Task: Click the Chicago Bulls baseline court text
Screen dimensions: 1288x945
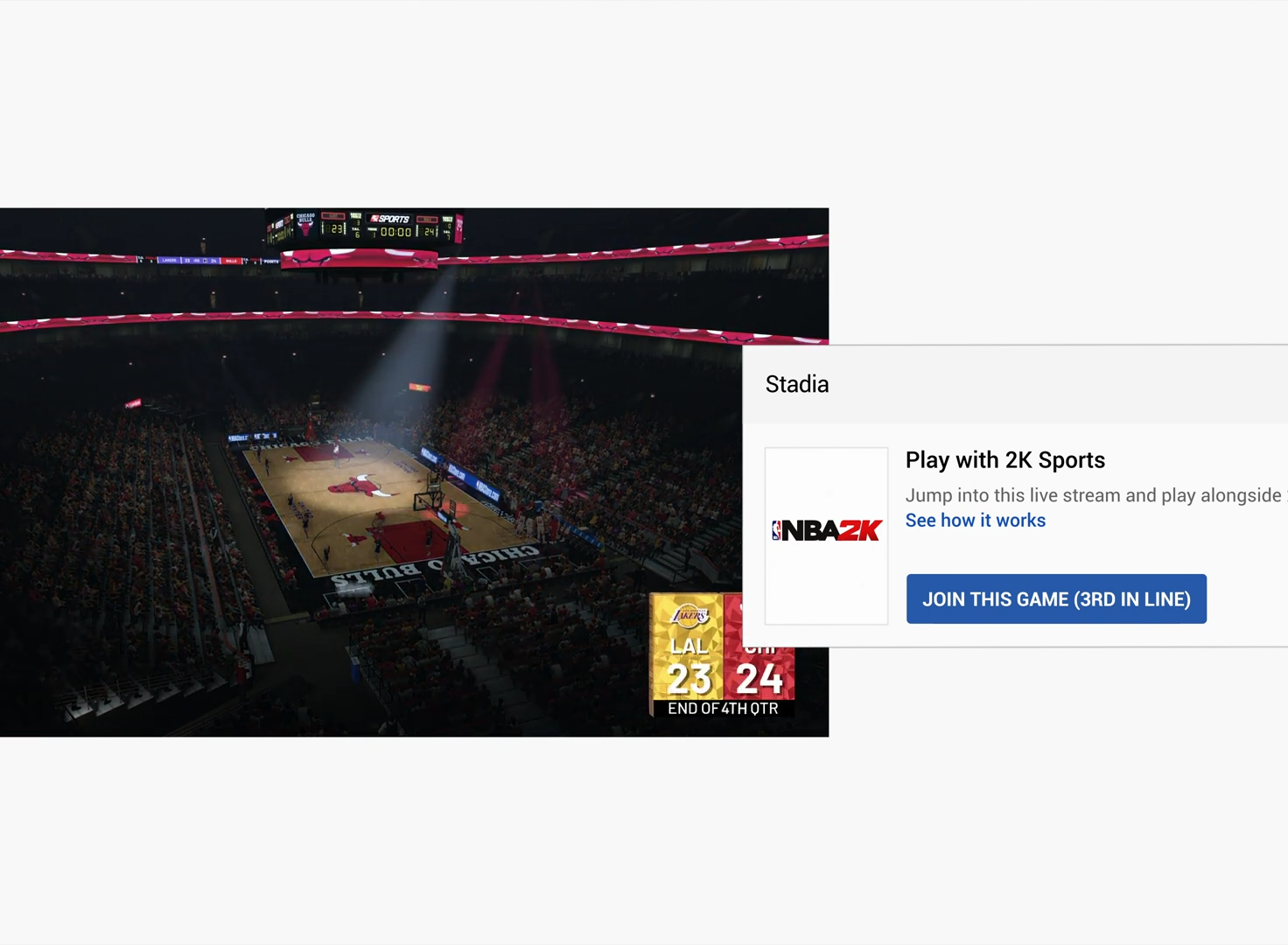Action: pyautogui.click(x=435, y=564)
